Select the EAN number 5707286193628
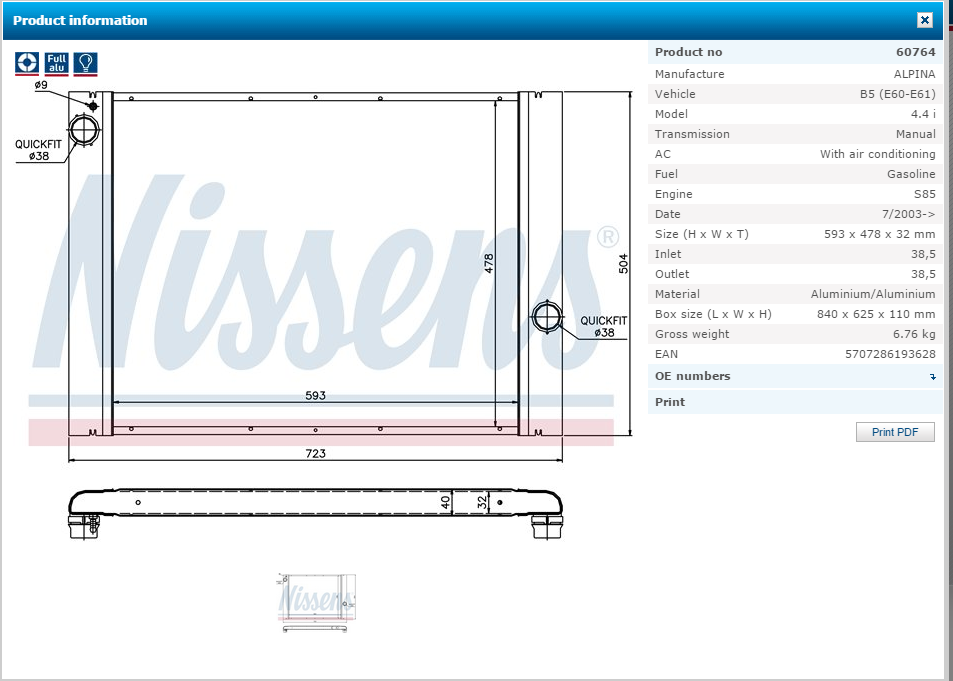 [x=890, y=354]
